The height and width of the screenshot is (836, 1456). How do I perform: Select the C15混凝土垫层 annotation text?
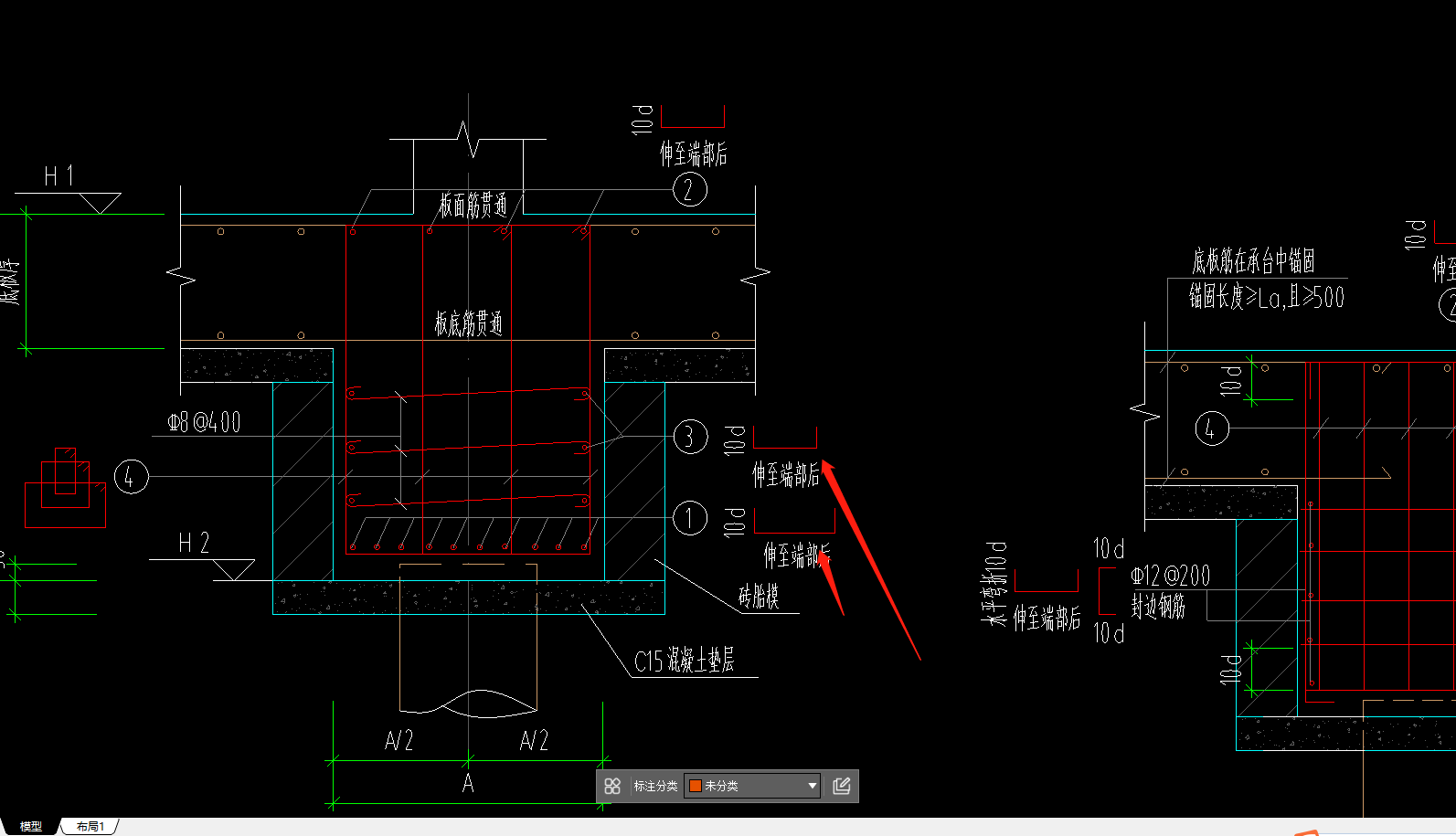(685, 660)
